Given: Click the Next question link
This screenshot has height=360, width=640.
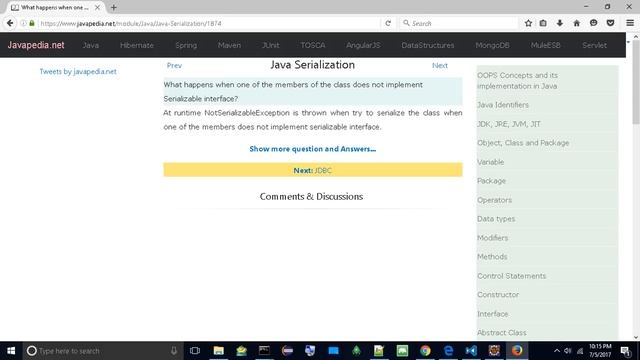Looking at the screenshot, I should coord(440,65).
